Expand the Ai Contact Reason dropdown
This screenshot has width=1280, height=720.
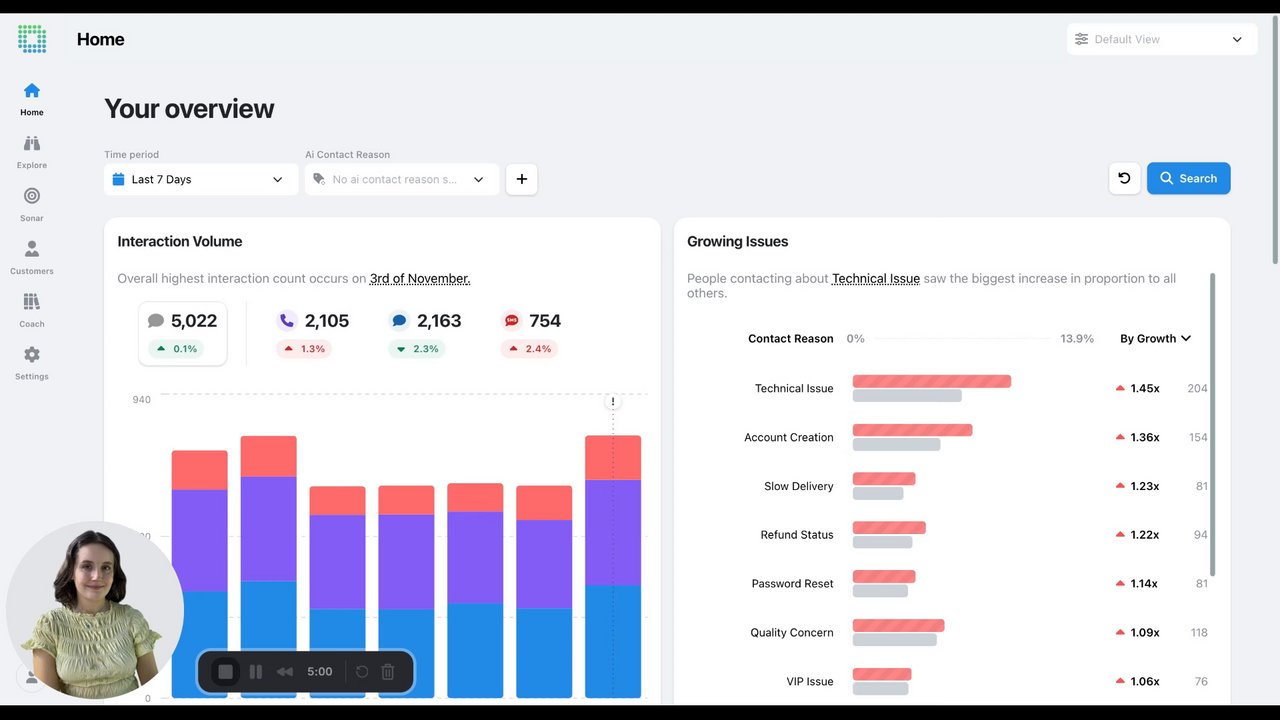[x=402, y=179]
